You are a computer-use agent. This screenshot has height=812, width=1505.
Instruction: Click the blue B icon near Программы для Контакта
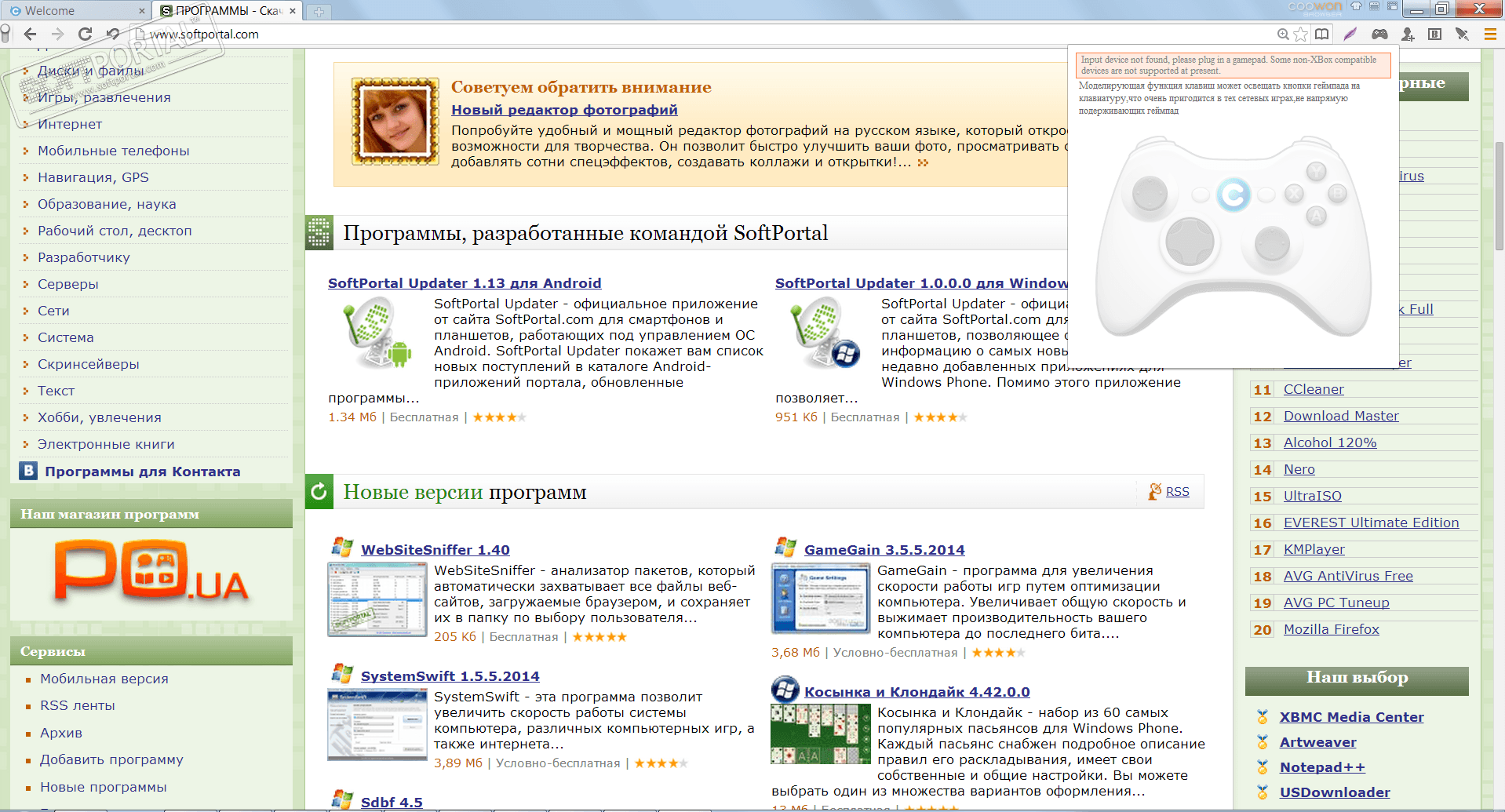(29, 471)
